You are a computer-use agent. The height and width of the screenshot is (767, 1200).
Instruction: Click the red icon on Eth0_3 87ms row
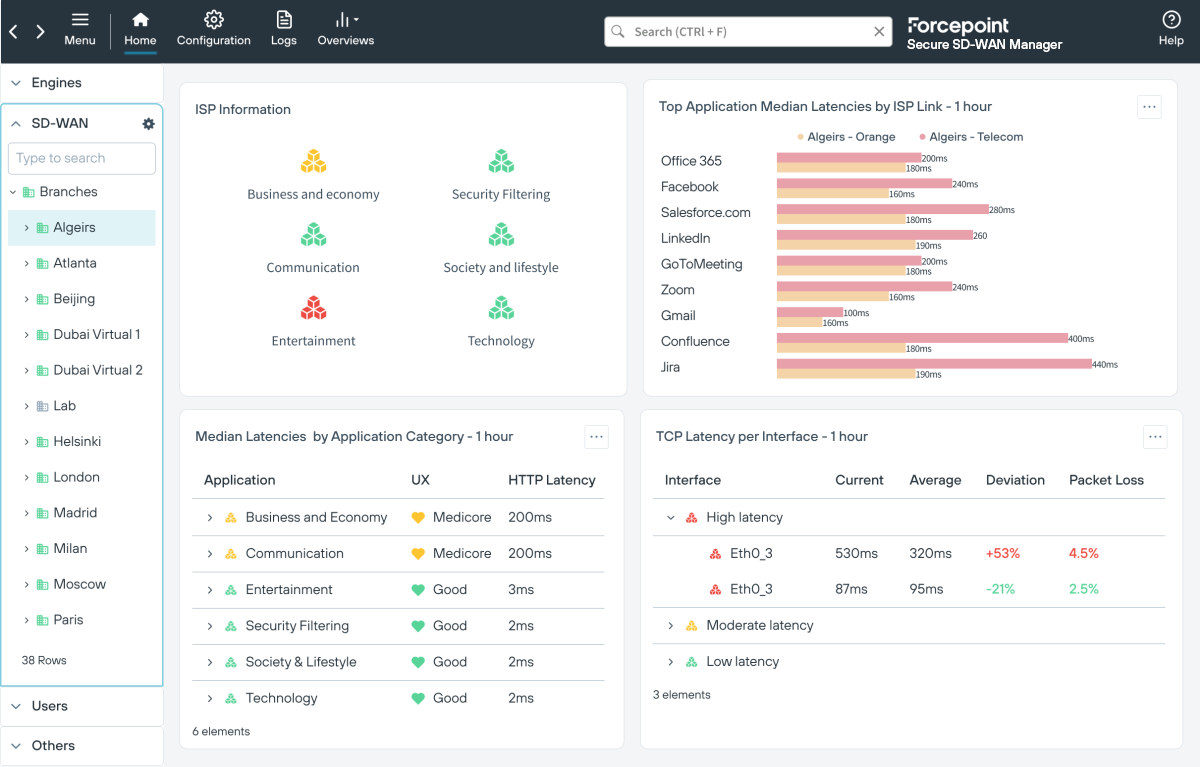tap(715, 589)
